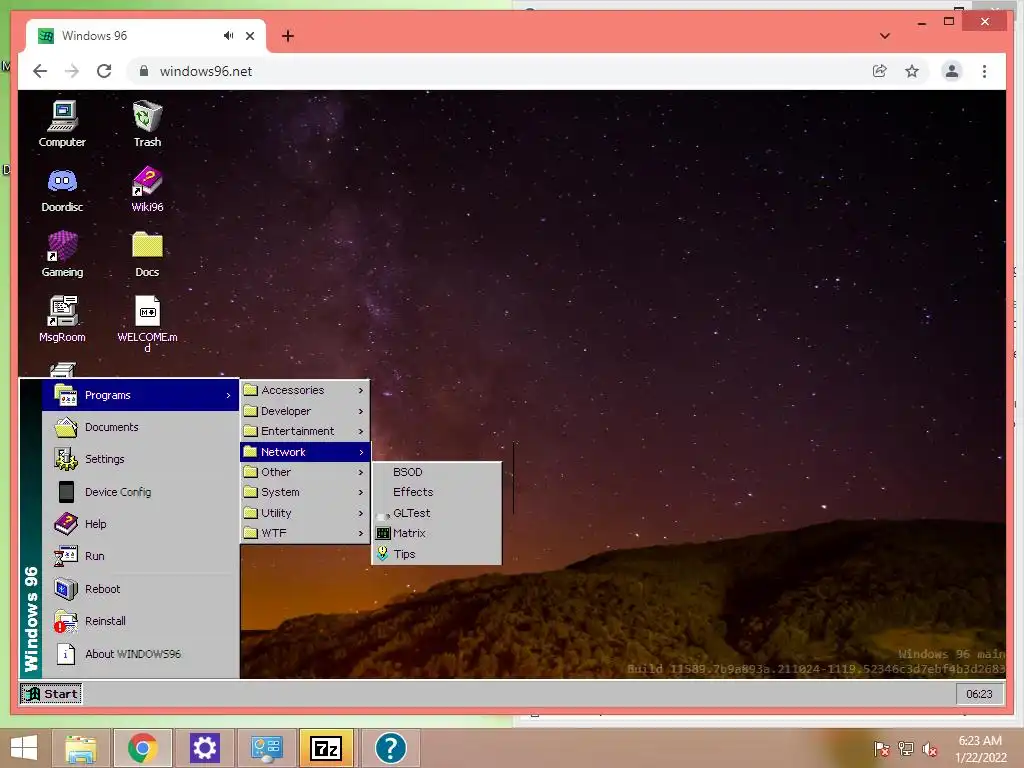Image resolution: width=1024 pixels, height=768 pixels.
Task: Click the Device Config phone icon
Action: pyautogui.click(x=66, y=492)
